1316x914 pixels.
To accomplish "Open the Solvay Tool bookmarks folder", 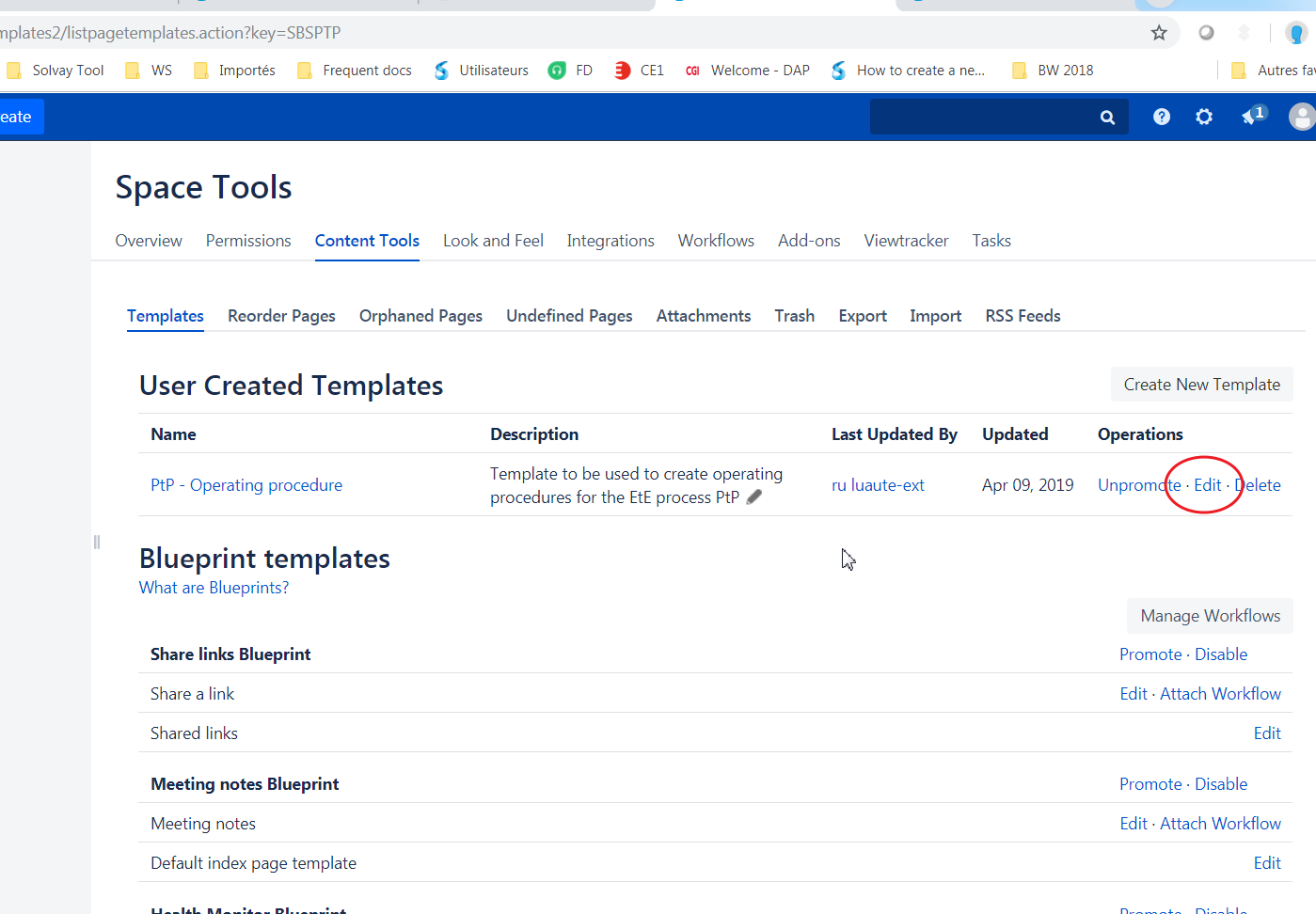I will tap(55, 71).
